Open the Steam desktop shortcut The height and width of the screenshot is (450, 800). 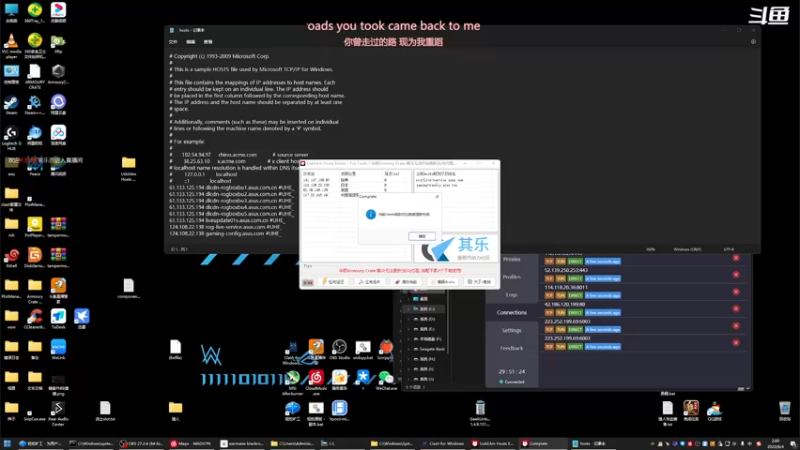(x=11, y=106)
